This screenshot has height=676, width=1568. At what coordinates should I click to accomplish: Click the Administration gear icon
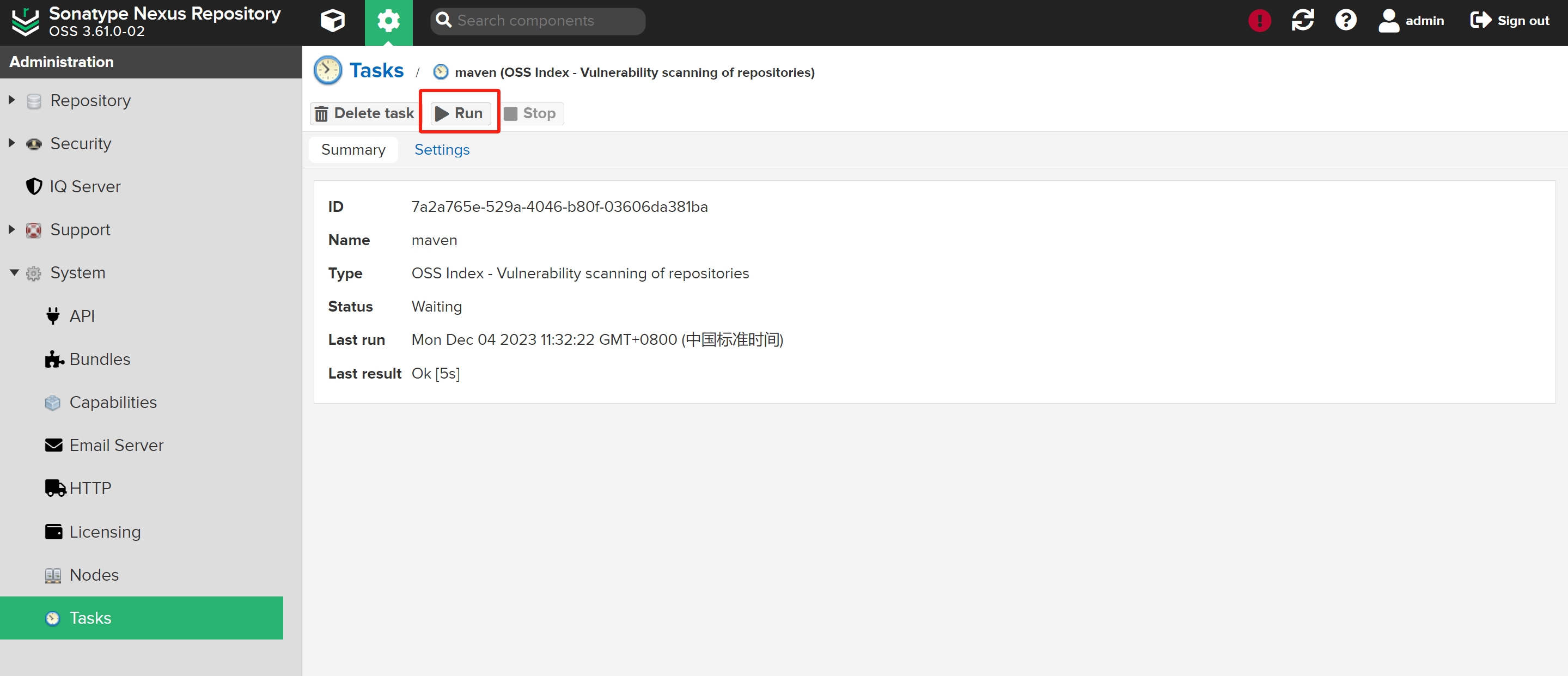(x=388, y=21)
